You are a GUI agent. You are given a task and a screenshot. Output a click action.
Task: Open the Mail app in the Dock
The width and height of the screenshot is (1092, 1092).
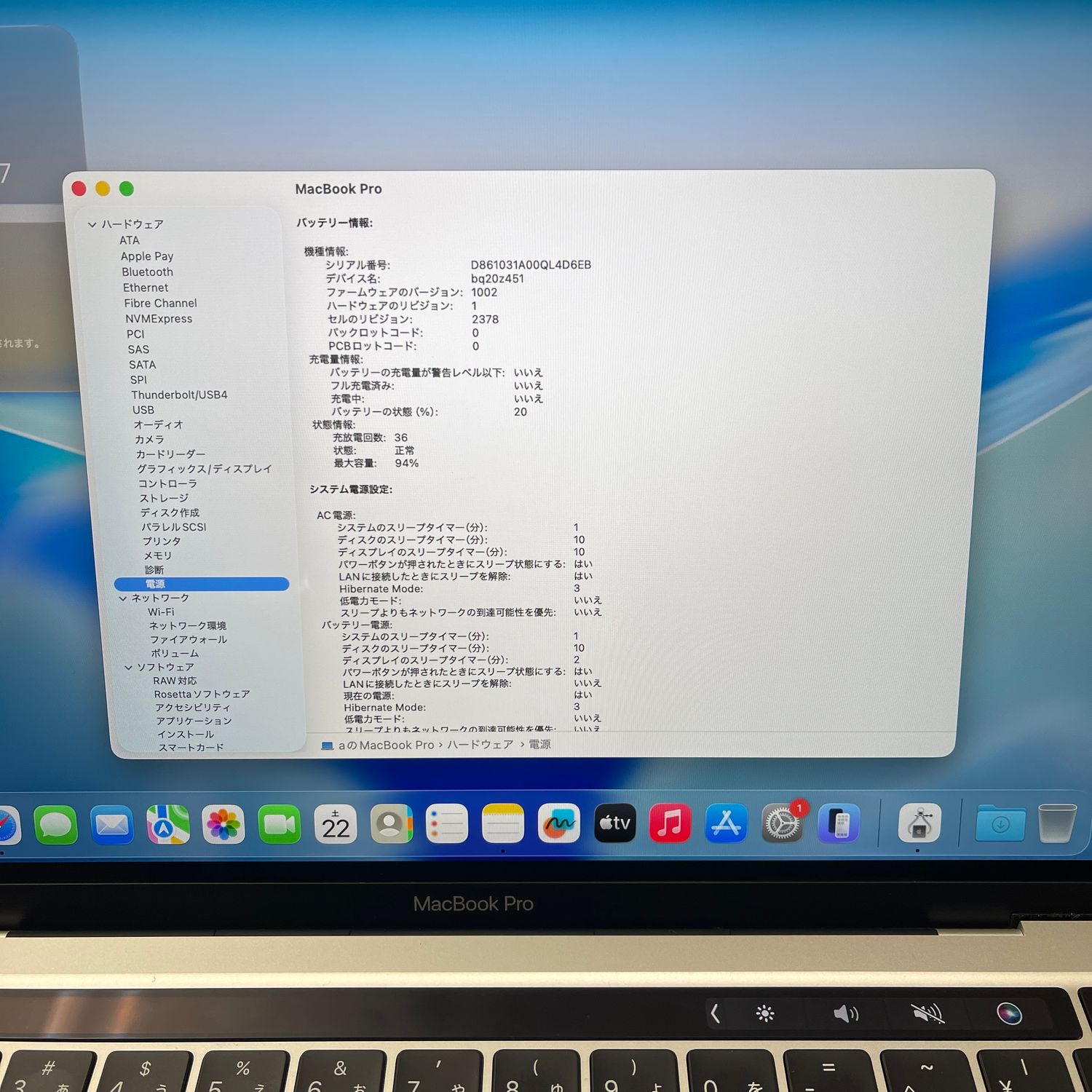tap(111, 825)
